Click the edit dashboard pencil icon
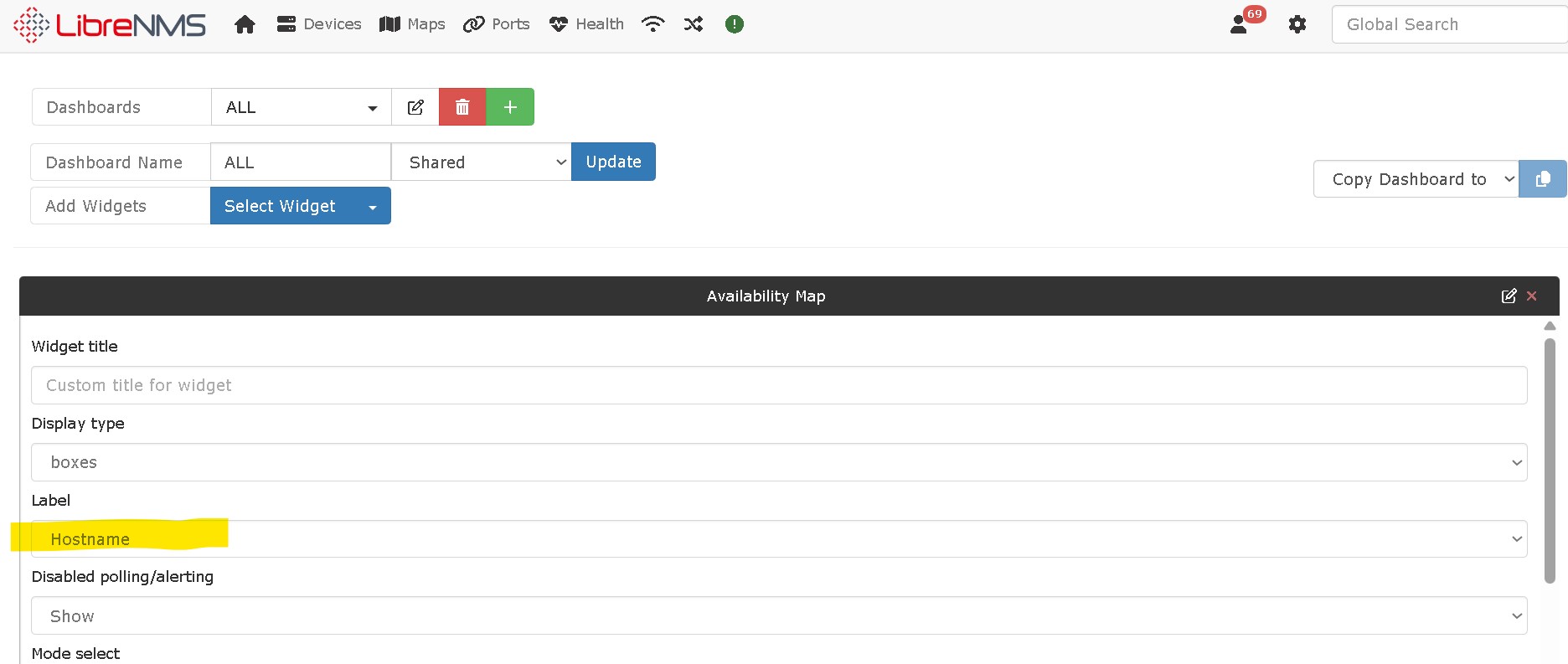This screenshot has height=664, width=1568. click(x=415, y=107)
